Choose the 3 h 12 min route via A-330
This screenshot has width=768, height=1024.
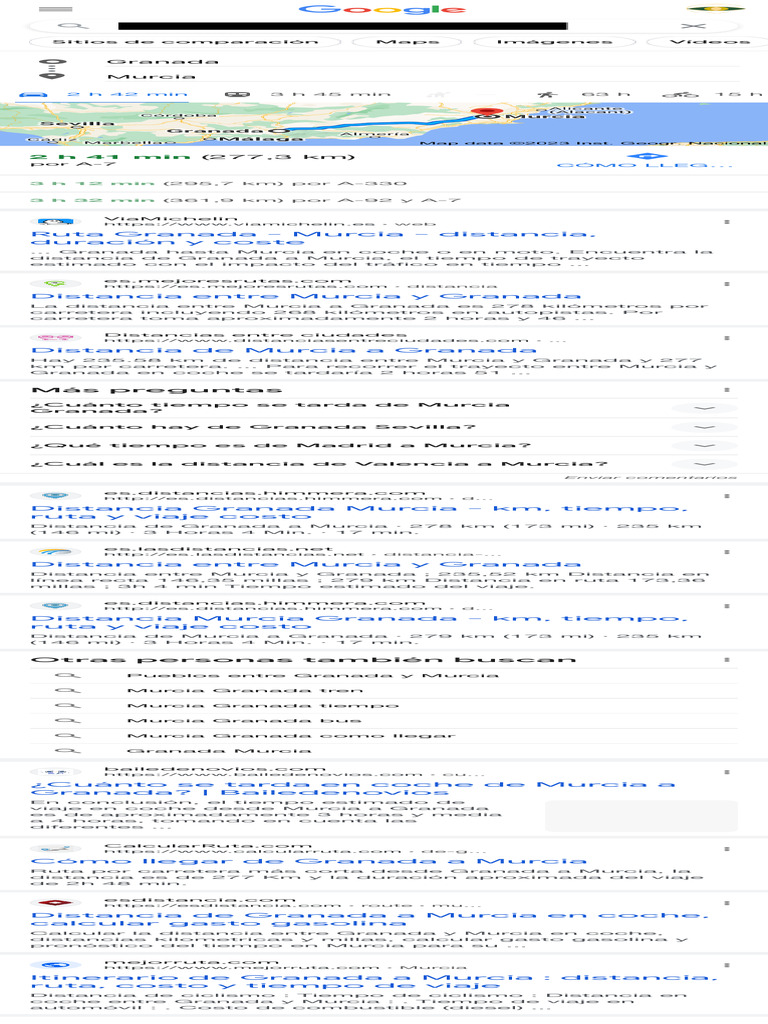point(218,184)
